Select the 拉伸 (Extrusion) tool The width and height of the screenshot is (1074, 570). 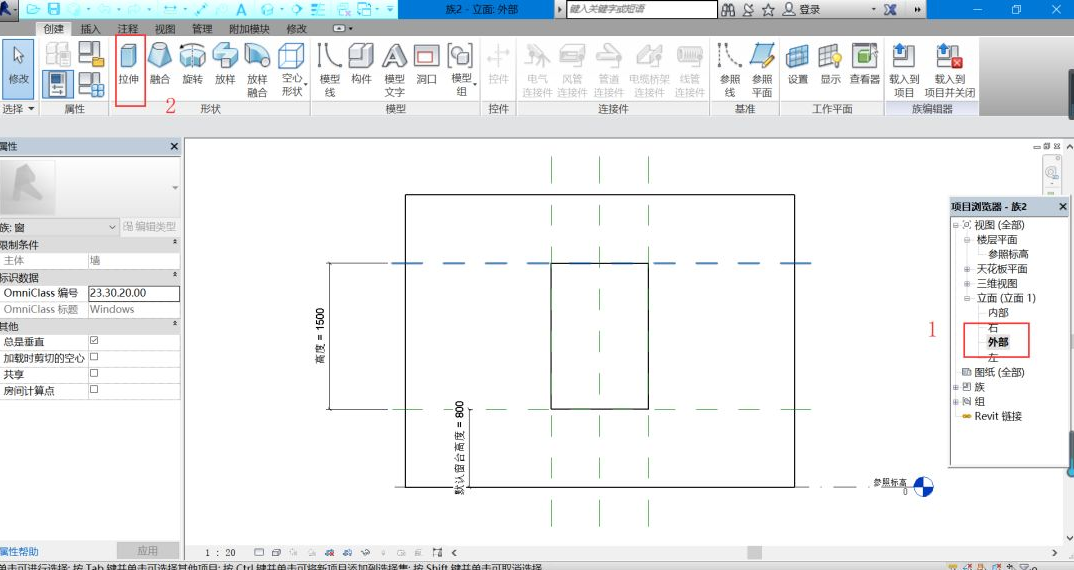pyautogui.click(x=129, y=64)
